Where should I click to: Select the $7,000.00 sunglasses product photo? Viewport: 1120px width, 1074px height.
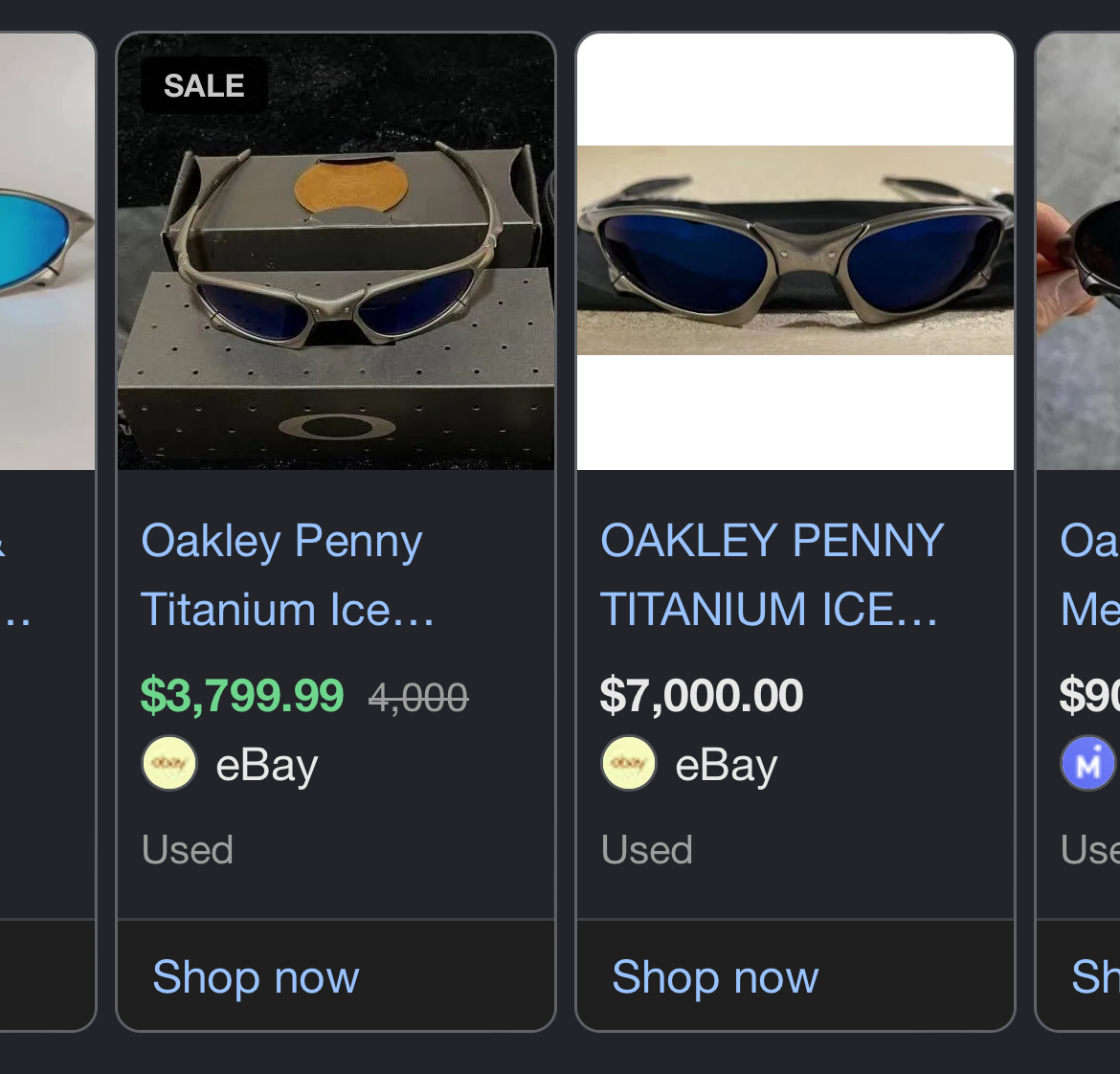click(x=795, y=251)
